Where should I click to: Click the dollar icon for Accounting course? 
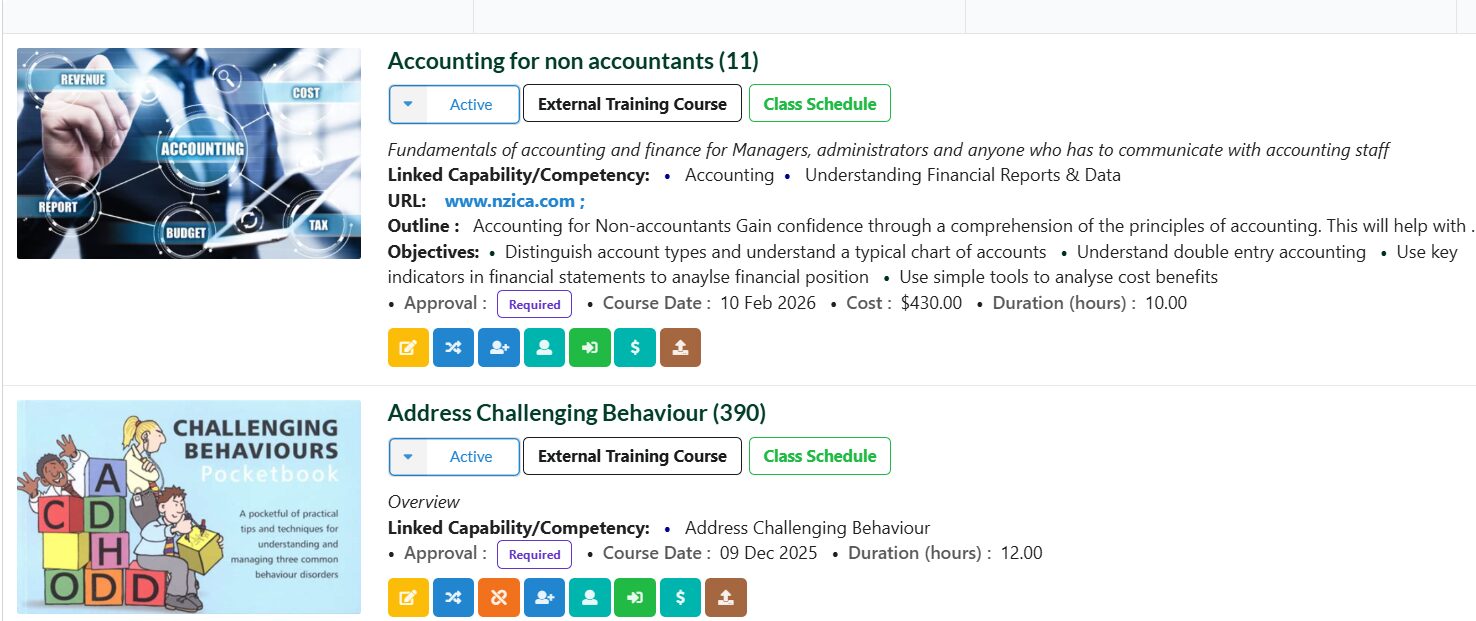(635, 348)
